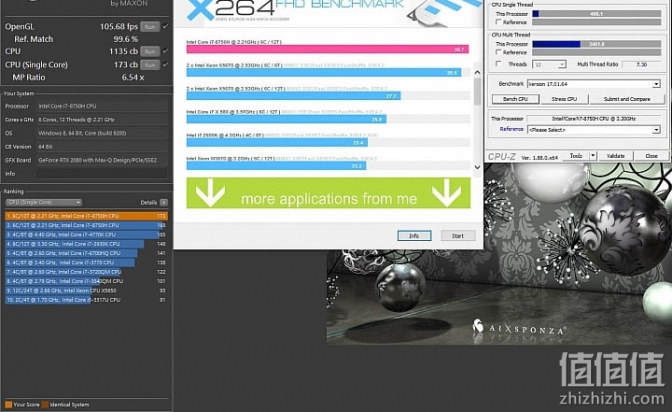The image size is (672, 412).
Task: Click the CPU-Z Tools button
Action: tap(576, 156)
